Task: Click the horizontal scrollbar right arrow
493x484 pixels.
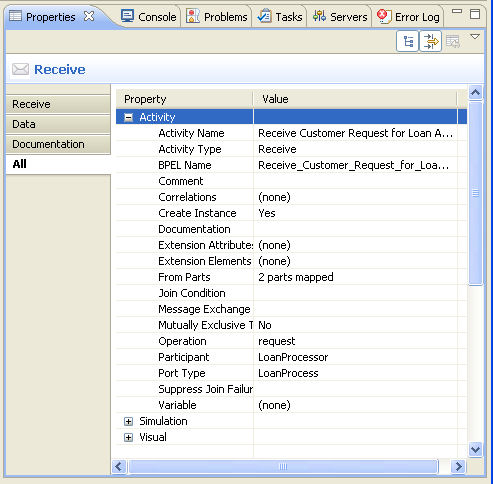Action: point(458,466)
